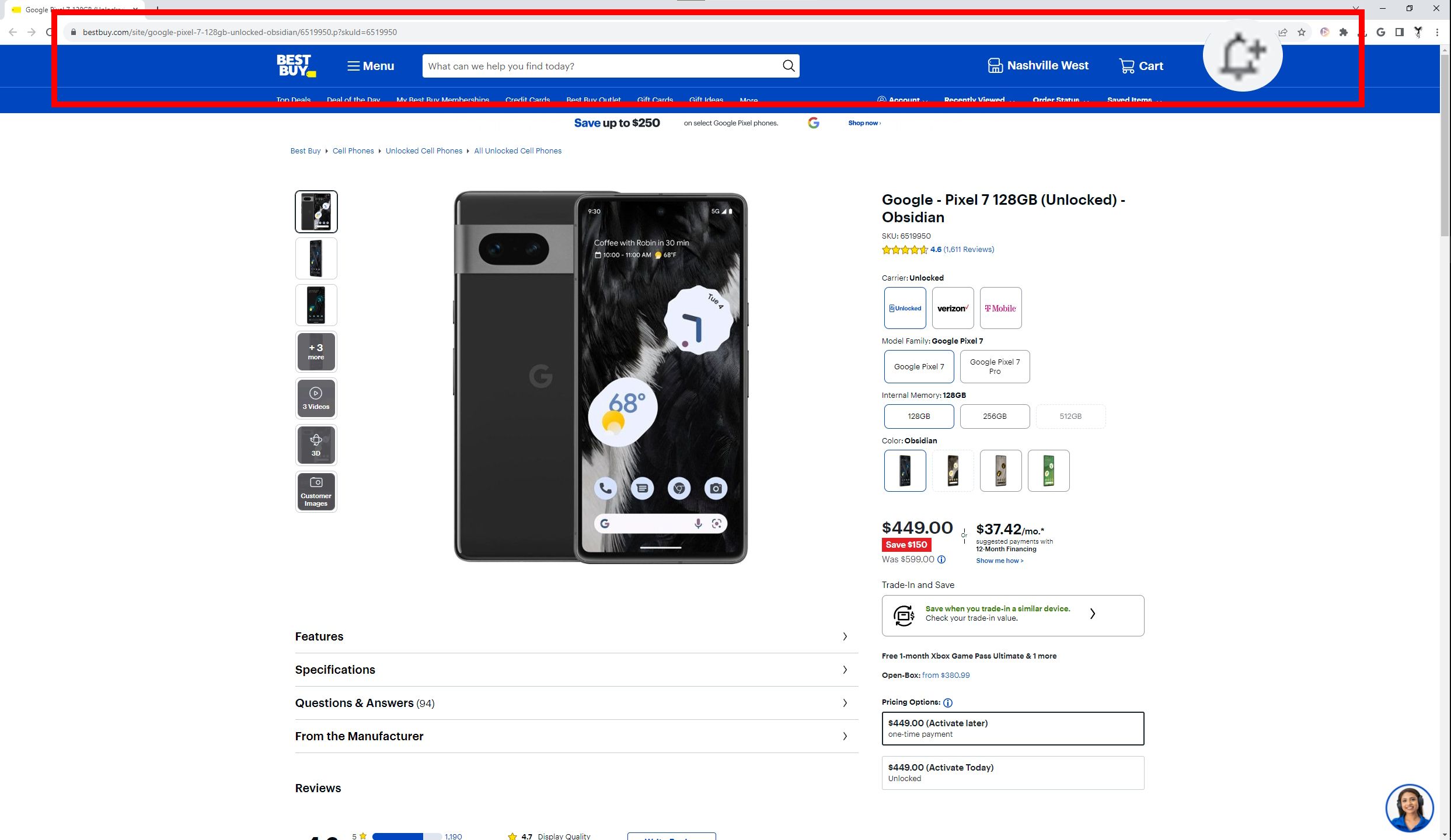The height and width of the screenshot is (840, 1451).
Task: Click the 3D view icon on product
Action: click(317, 445)
